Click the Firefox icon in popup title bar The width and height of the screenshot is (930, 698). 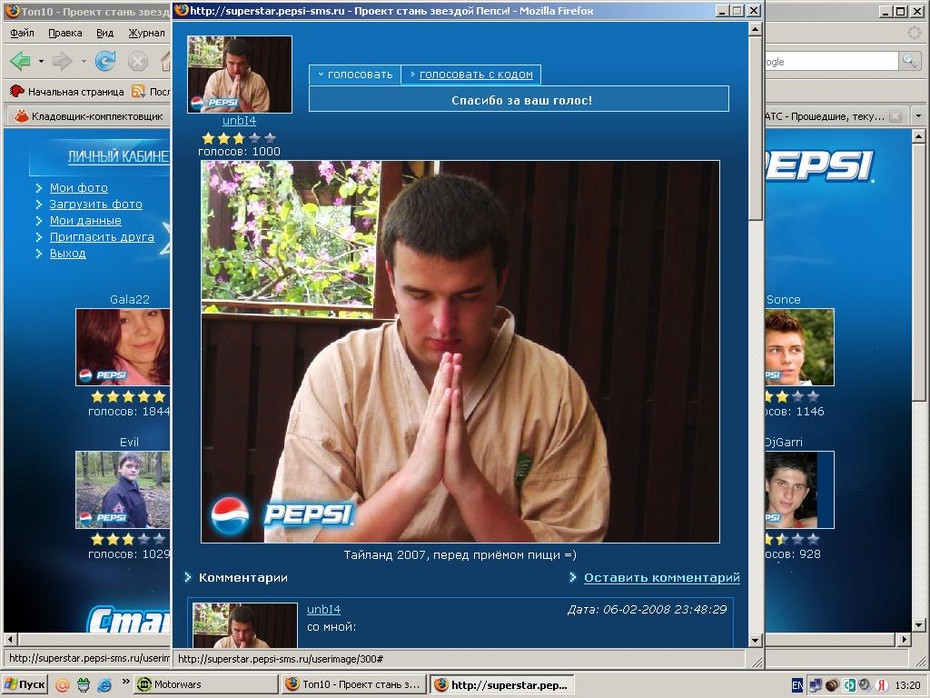pyautogui.click(x=181, y=10)
